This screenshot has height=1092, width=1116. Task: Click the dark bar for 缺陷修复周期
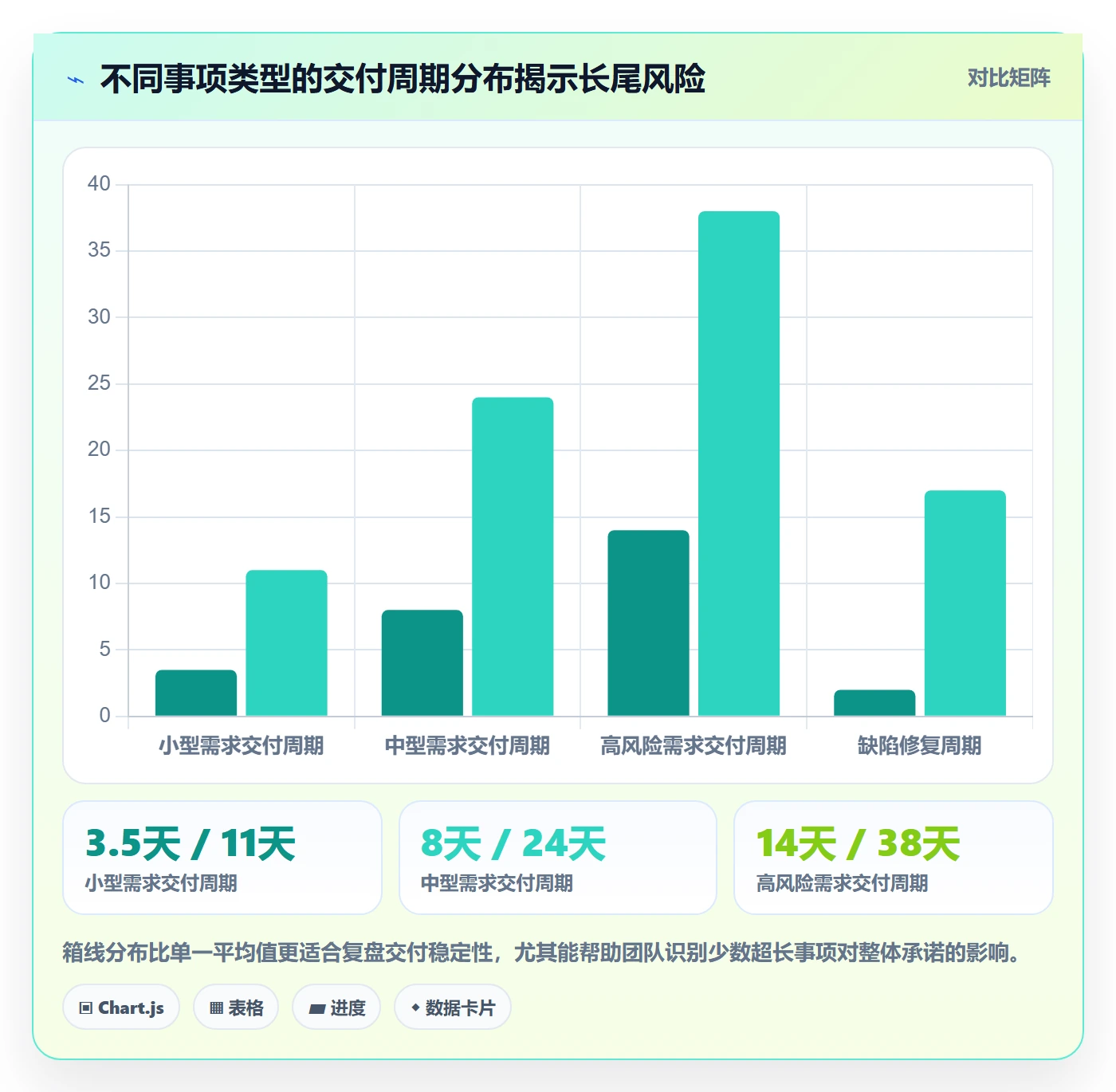point(874,702)
